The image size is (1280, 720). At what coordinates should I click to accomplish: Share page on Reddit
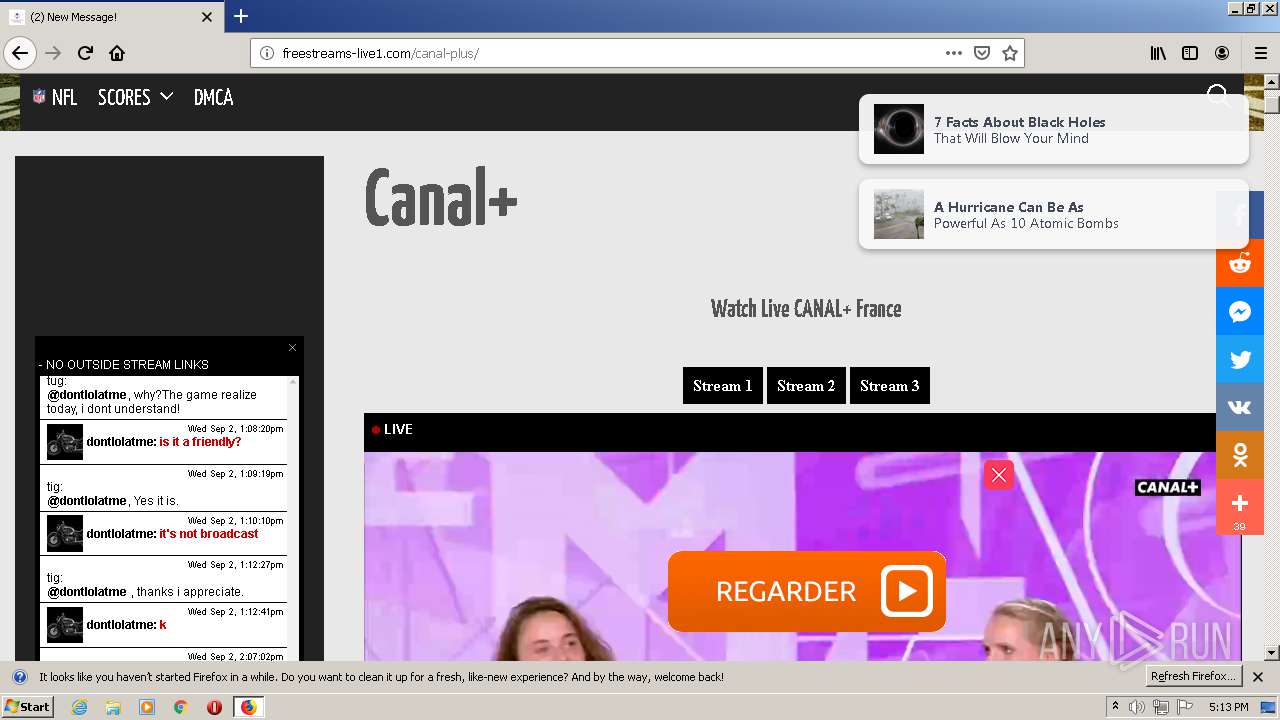click(1240, 263)
